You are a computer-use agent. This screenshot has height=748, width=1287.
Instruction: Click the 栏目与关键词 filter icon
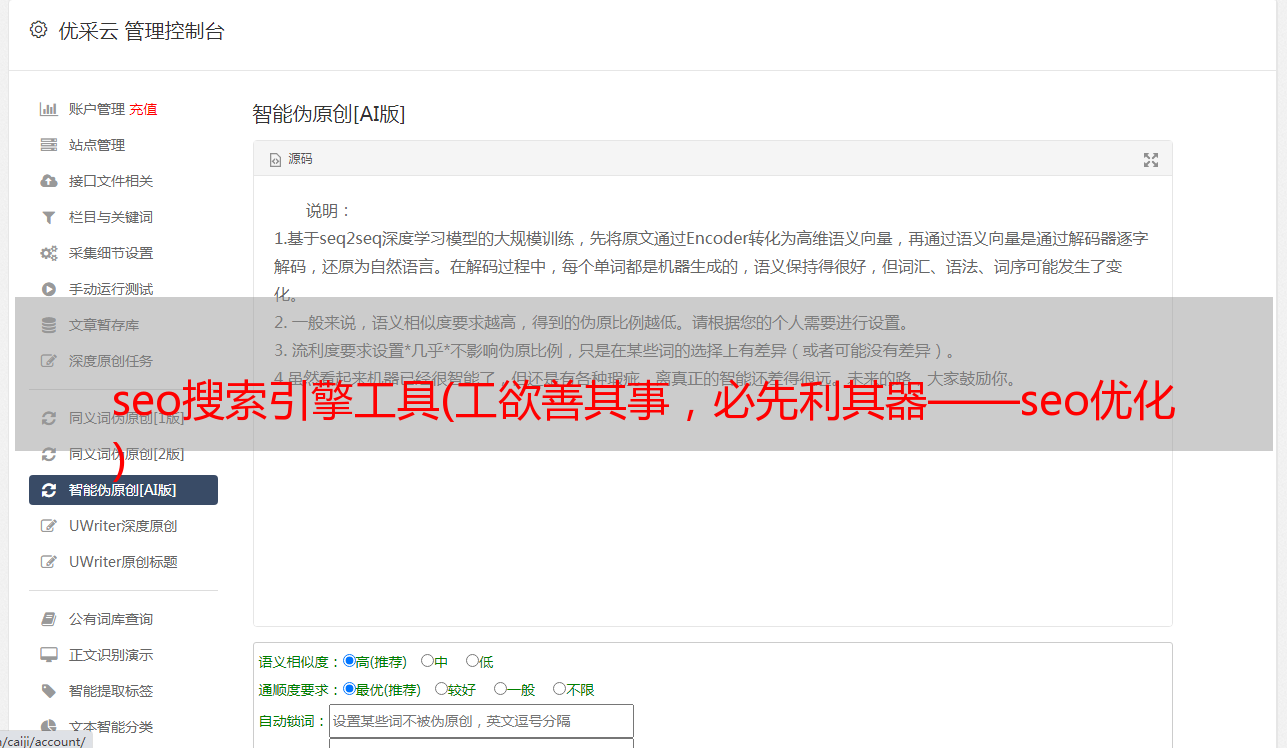coord(48,217)
